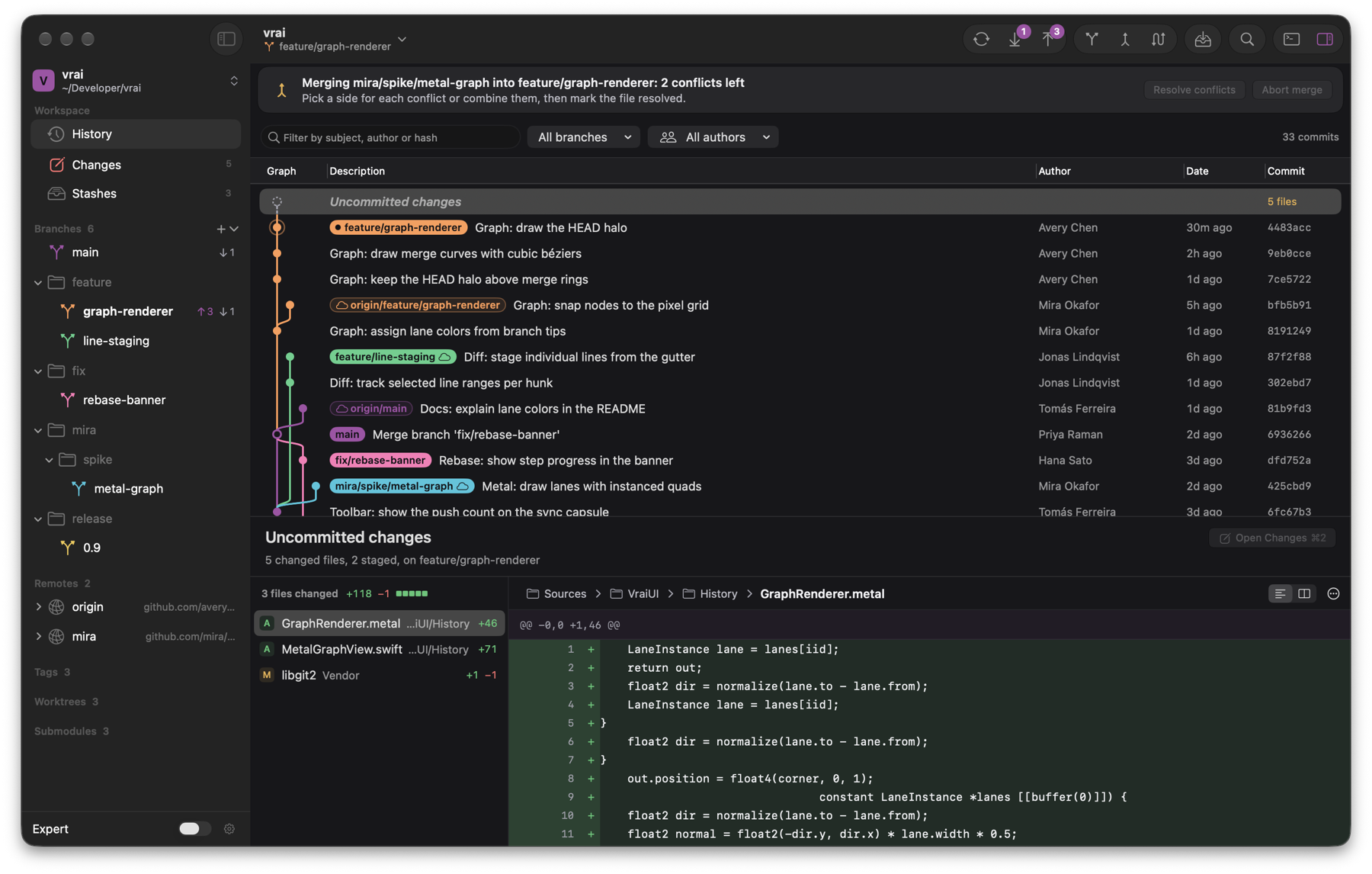
Task: Click the create branch toolbar icon
Action: (x=1092, y=39)
